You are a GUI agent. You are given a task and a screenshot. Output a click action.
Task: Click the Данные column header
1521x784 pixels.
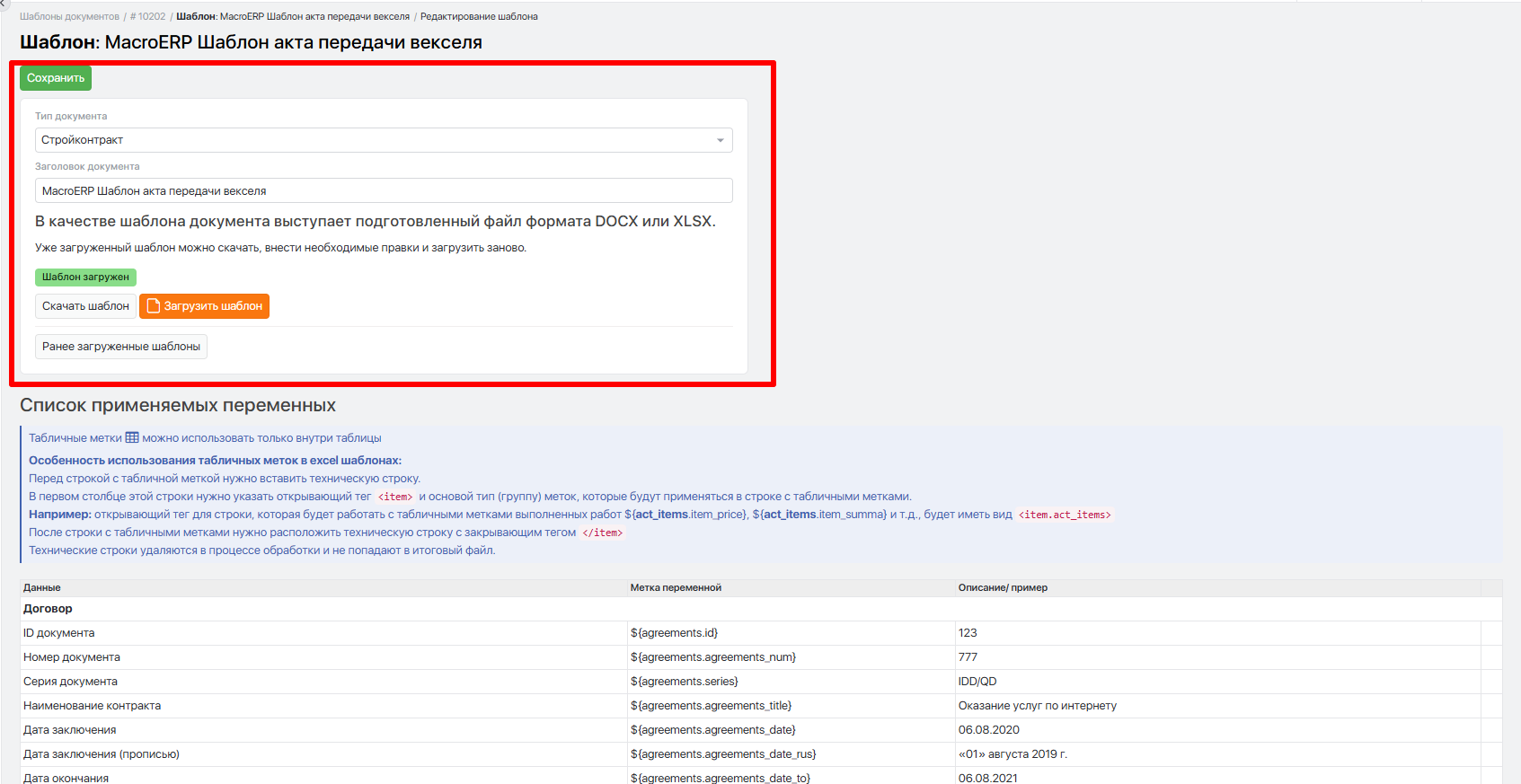tap(42, 587)
